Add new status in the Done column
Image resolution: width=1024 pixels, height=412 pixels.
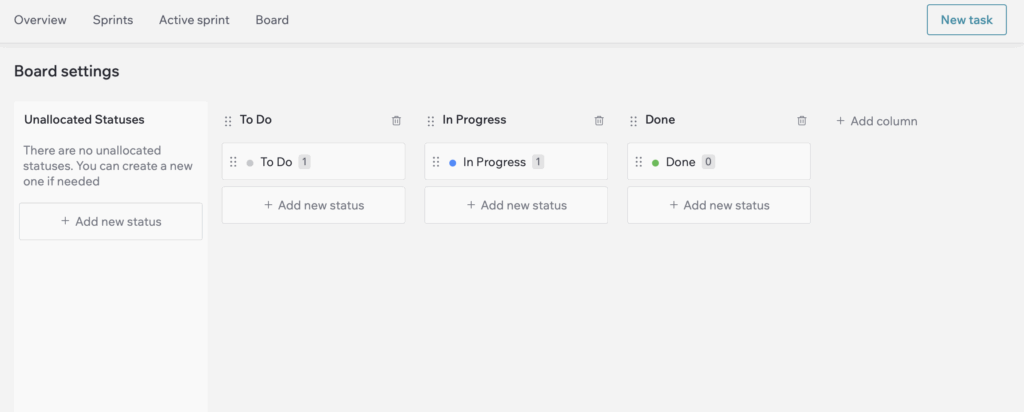[719, 205]
